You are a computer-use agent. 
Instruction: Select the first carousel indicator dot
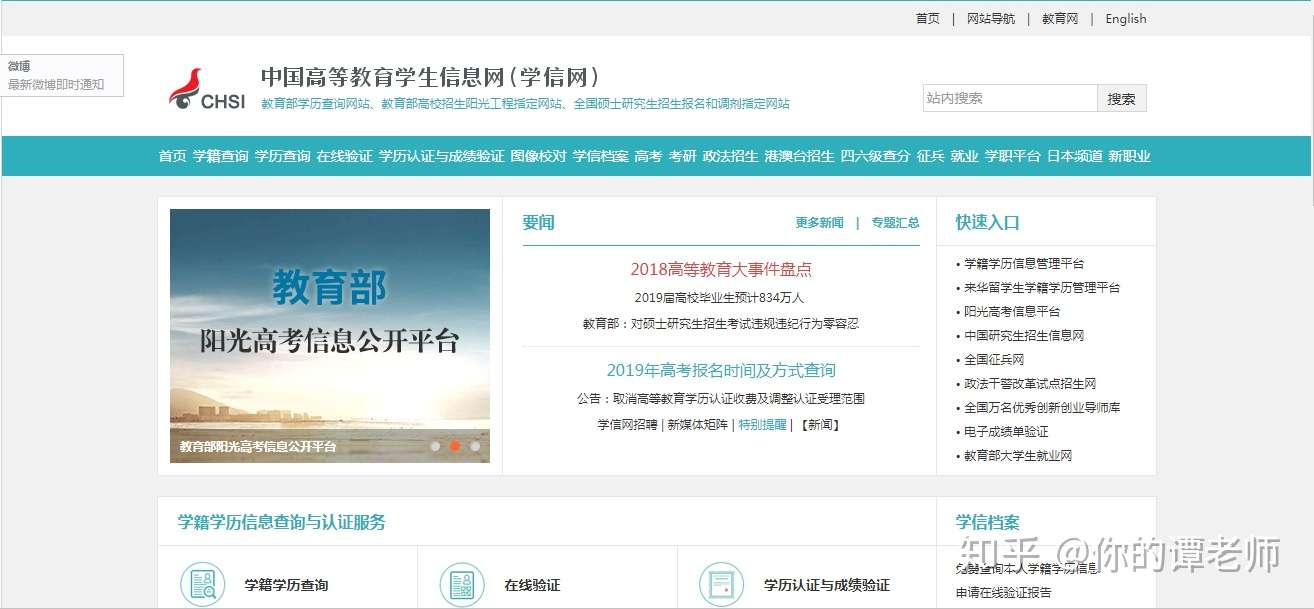point(436,444)
